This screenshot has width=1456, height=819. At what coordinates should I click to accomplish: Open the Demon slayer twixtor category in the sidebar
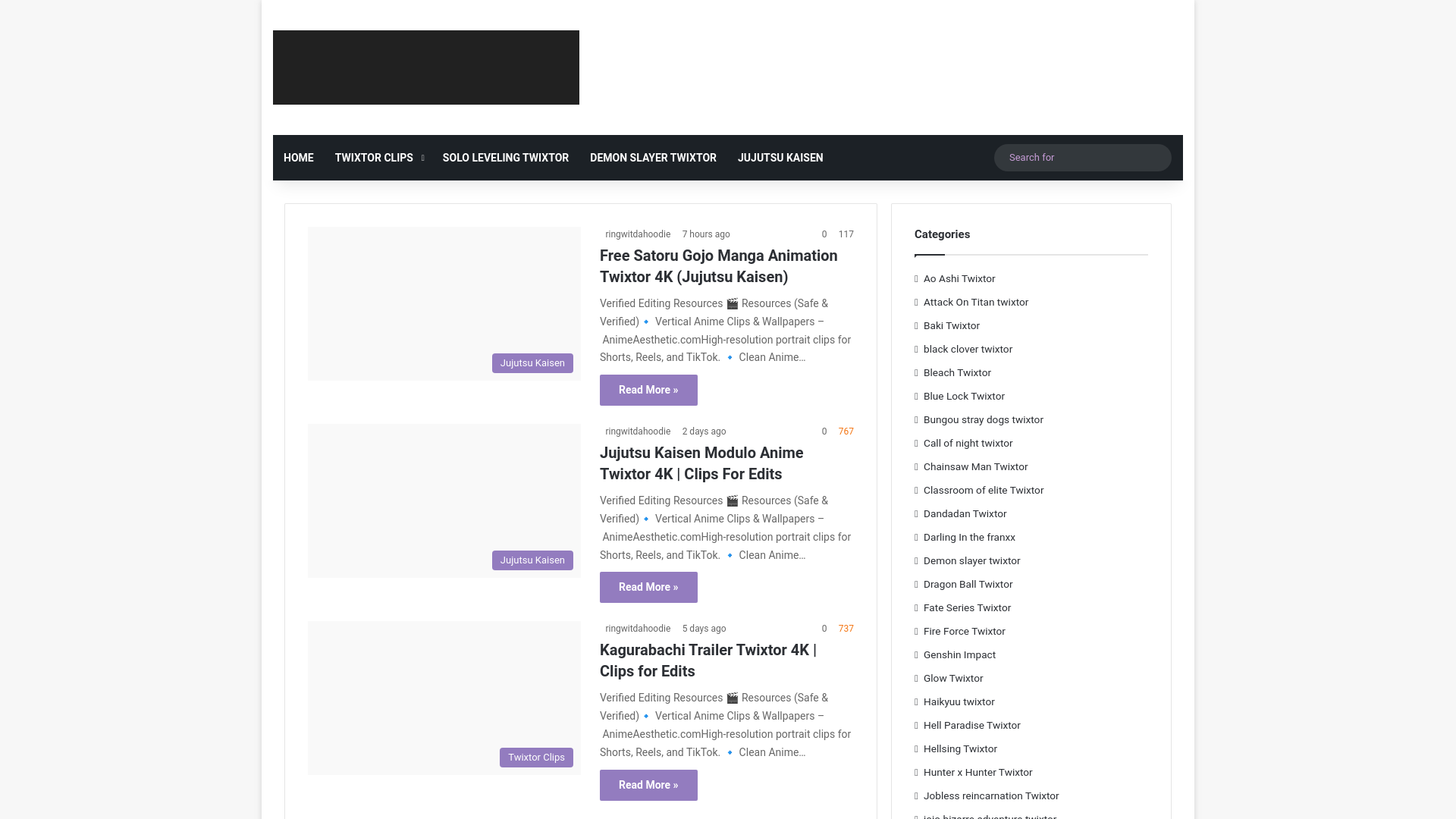coord(971,561)
